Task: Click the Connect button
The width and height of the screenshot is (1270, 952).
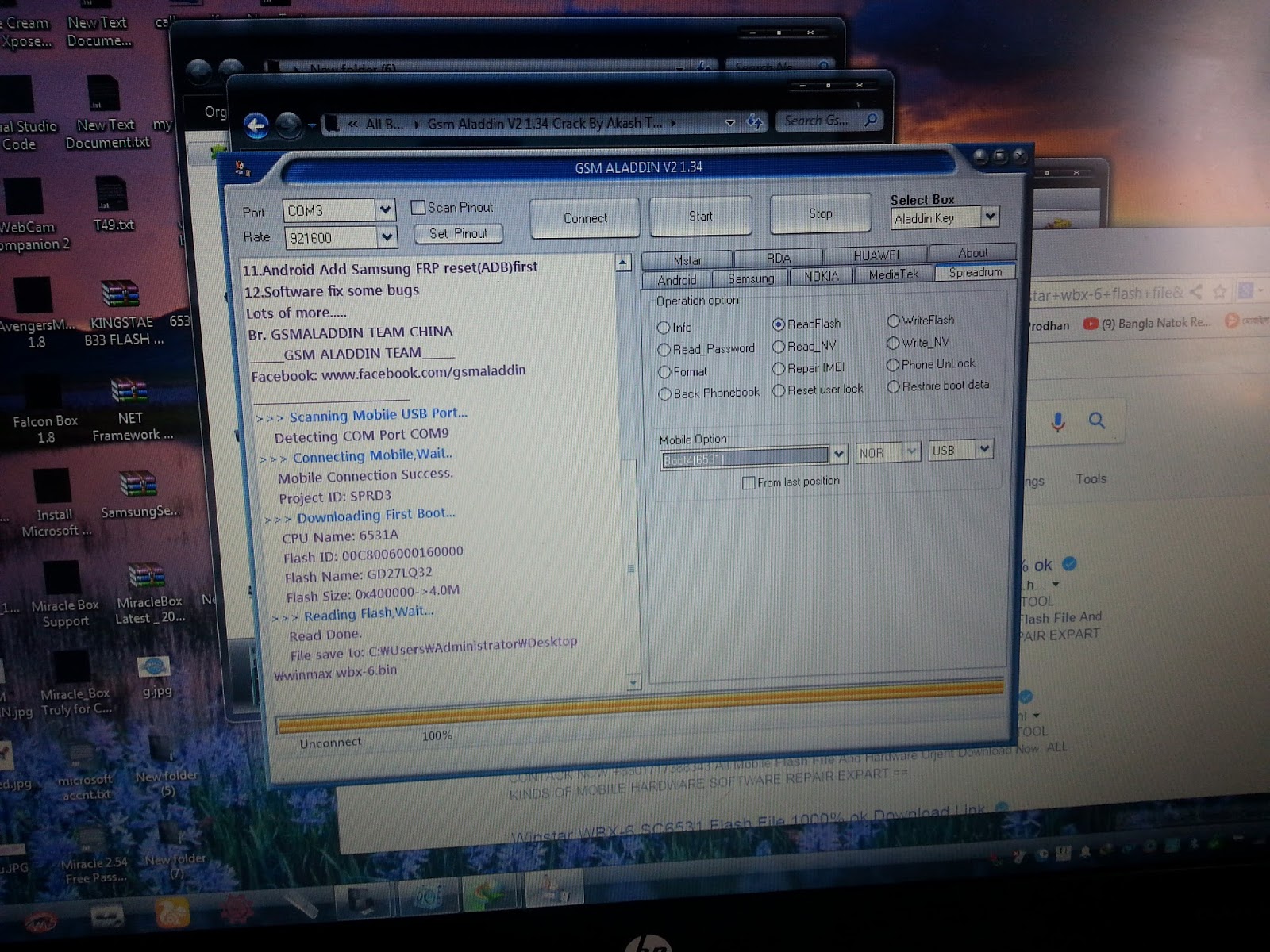Action: tap(585, 218)
